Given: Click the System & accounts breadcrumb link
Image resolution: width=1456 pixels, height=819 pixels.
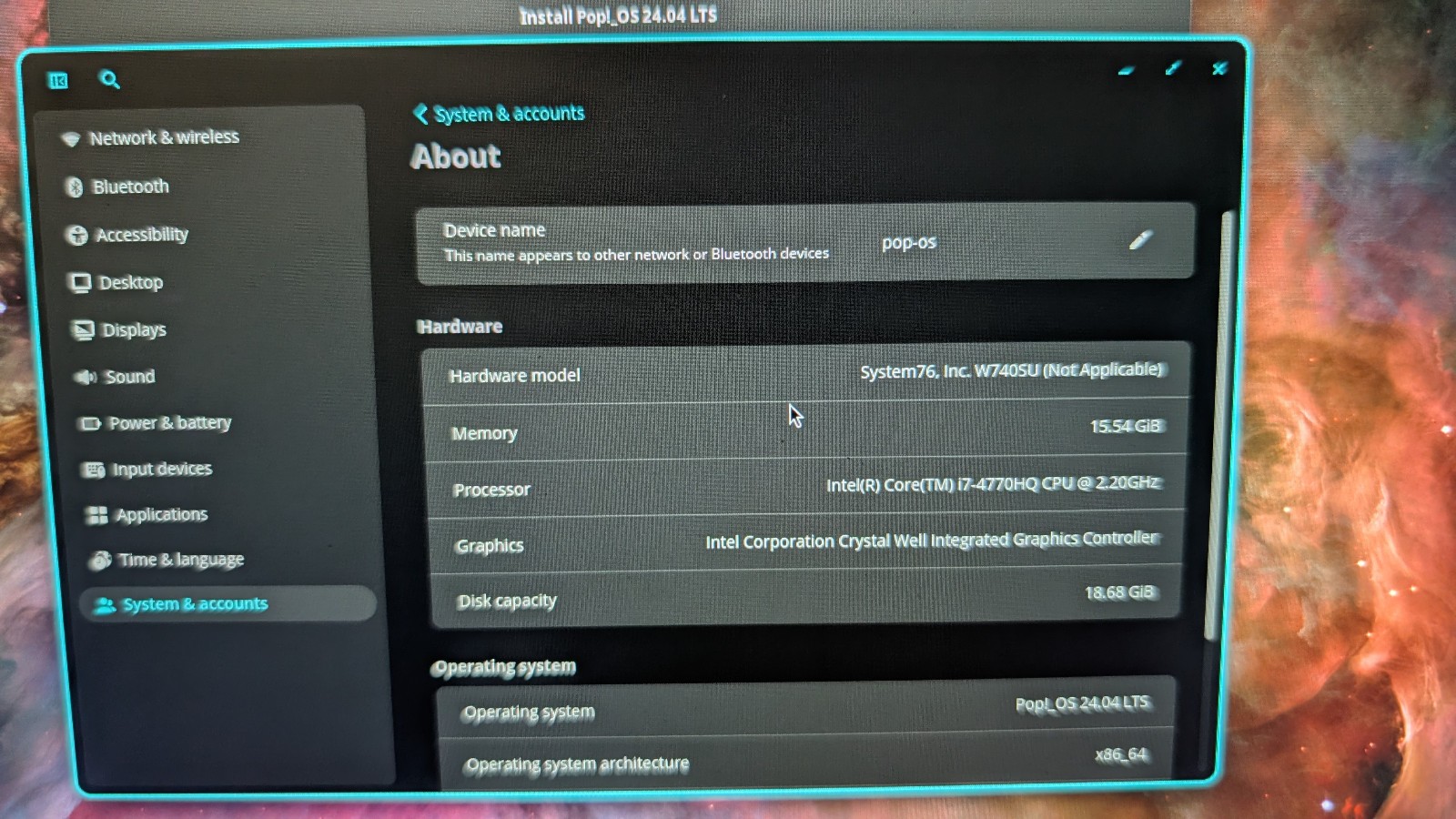Looking at the screenshot, I should 509,114.
